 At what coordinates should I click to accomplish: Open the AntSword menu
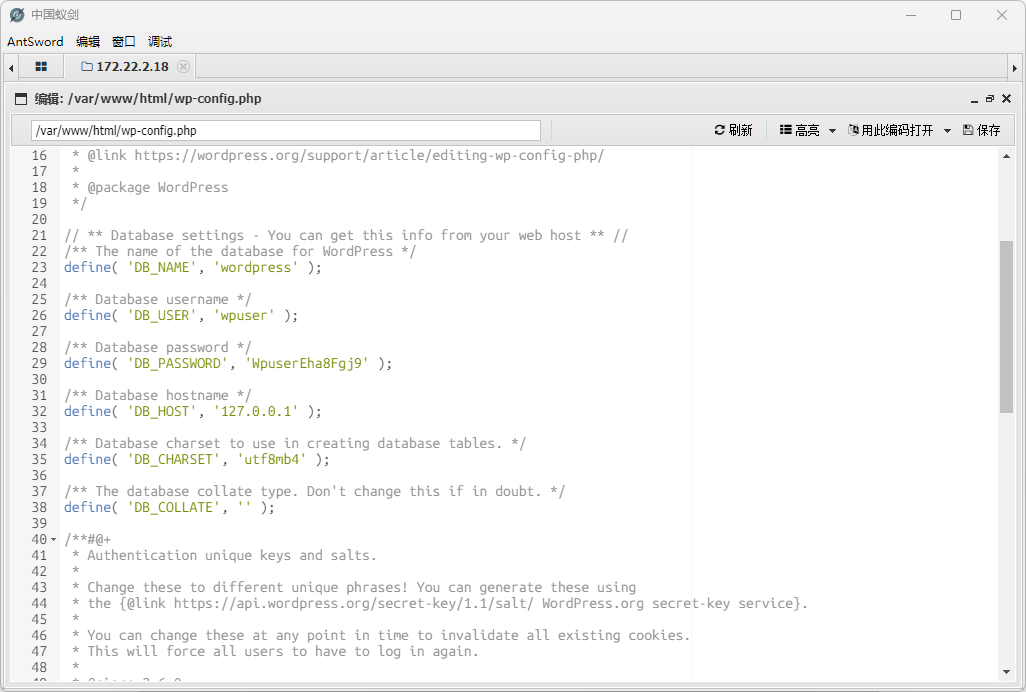[35, 42]
